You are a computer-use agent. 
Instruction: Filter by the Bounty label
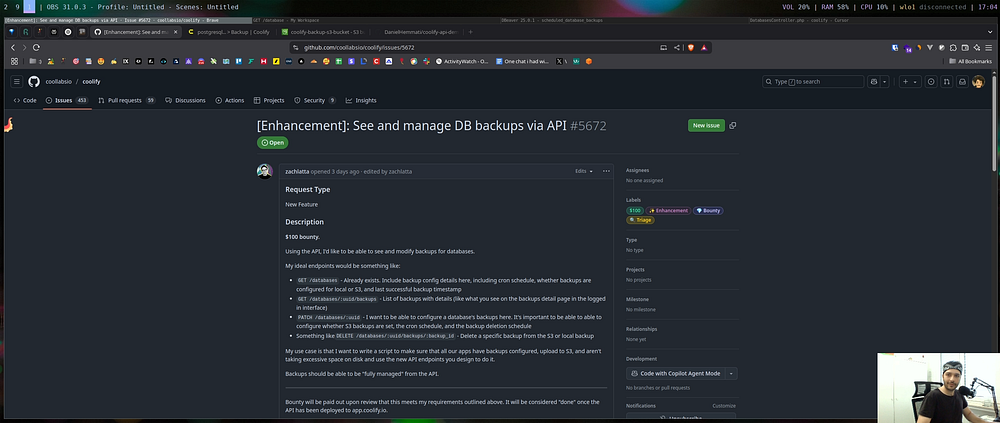pyautogui.click(x=708, y=211)
